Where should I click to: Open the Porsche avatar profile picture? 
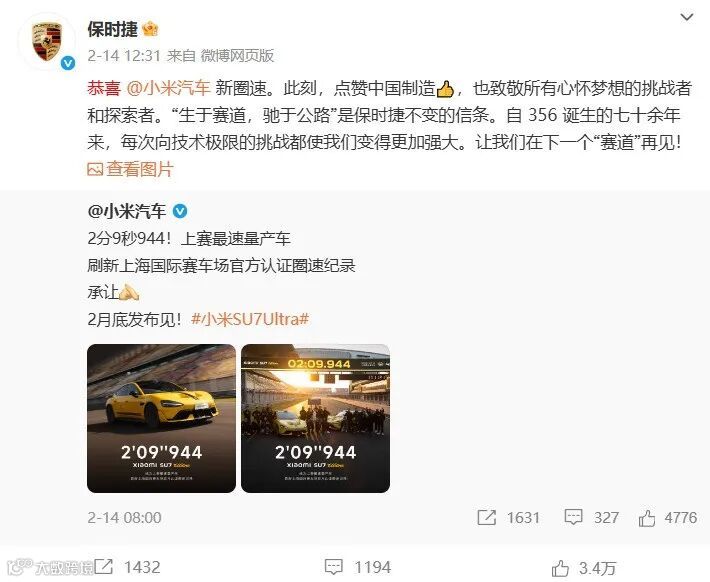pos(47,42)
